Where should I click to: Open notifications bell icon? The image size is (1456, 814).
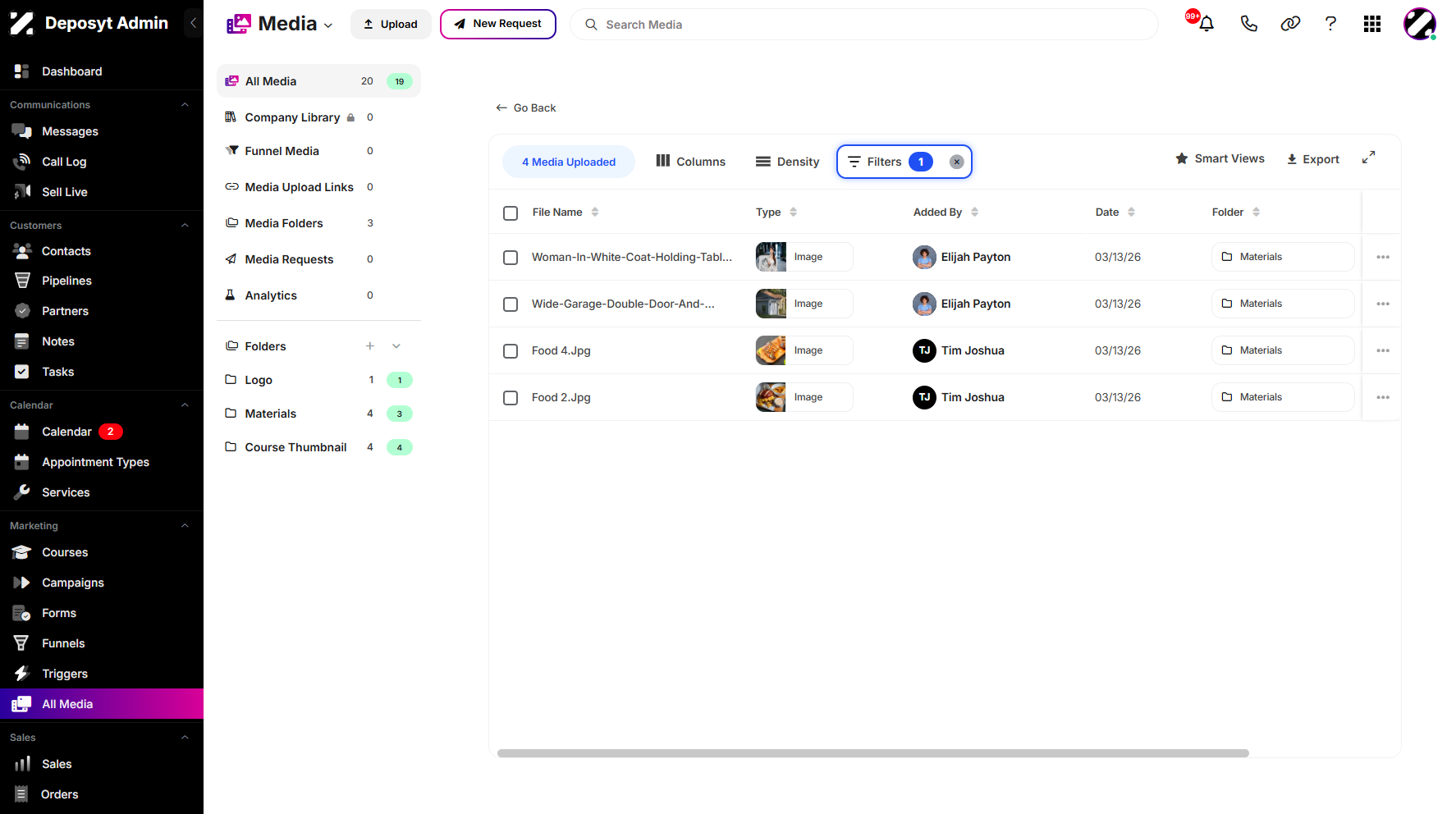pos(1206,24)
